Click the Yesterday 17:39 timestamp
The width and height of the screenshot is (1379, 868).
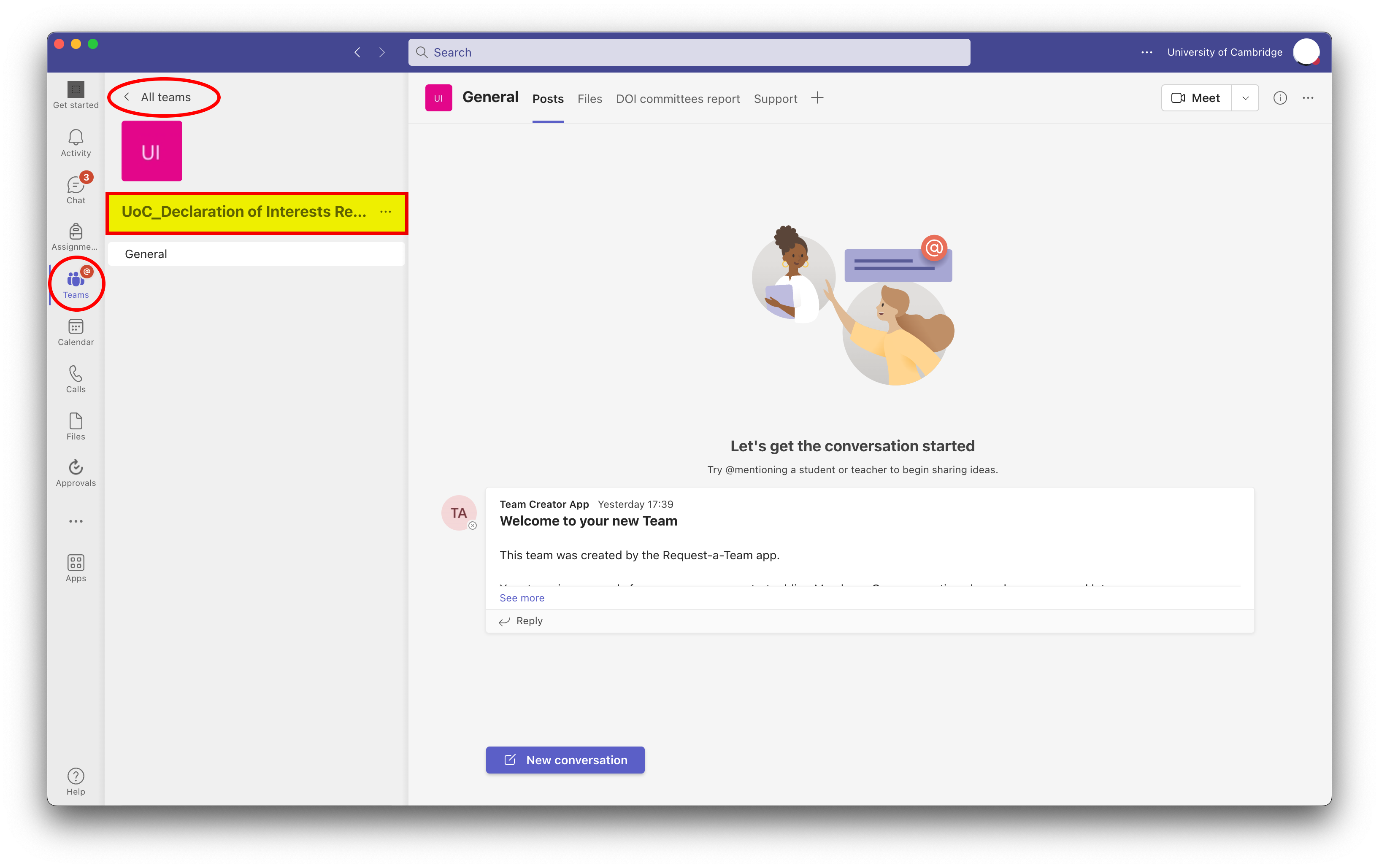pyautogui.click(x=635, y=504)
